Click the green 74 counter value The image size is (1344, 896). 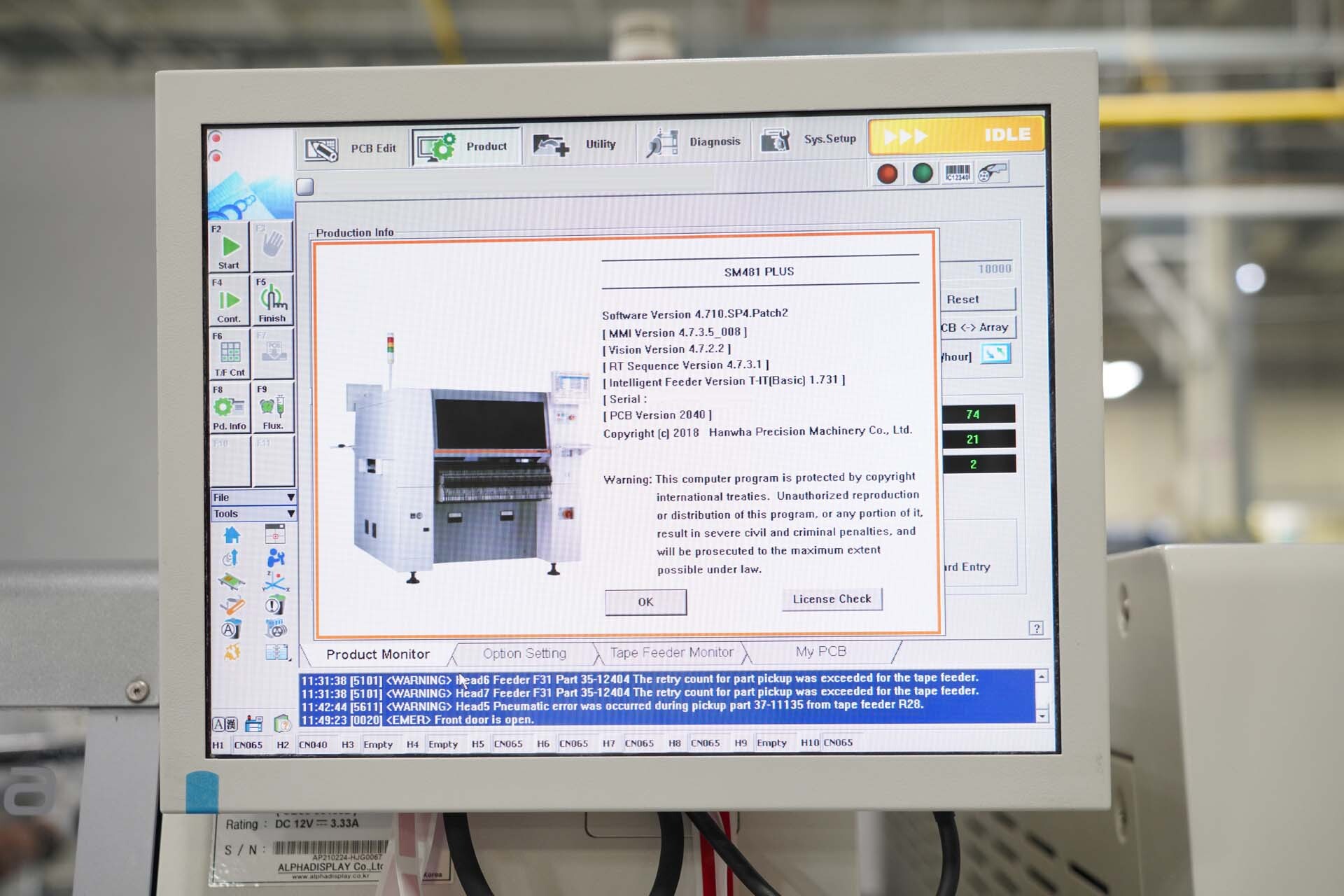click(x=978, y=414)
